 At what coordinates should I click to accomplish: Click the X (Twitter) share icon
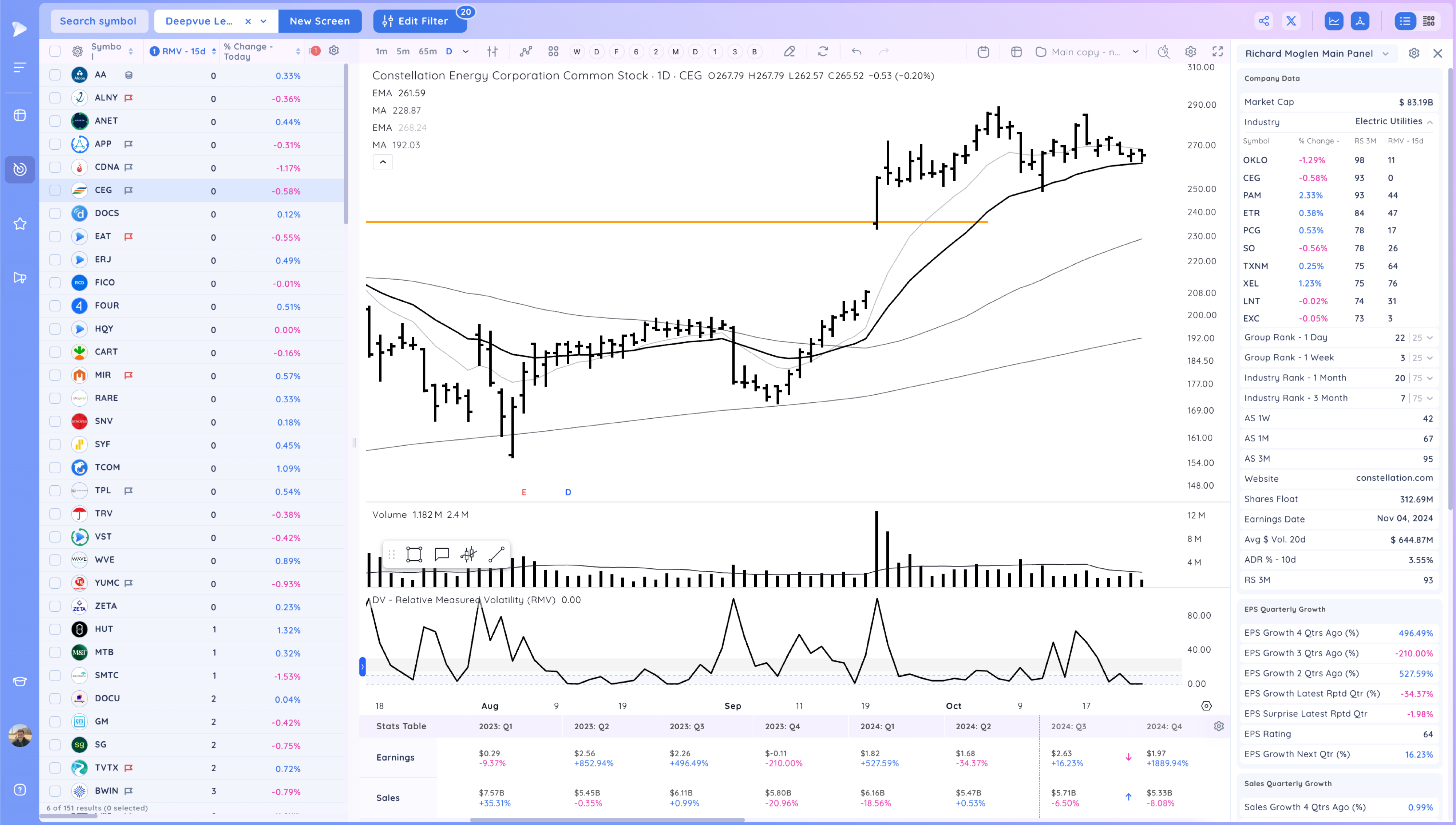point(1291,21)
